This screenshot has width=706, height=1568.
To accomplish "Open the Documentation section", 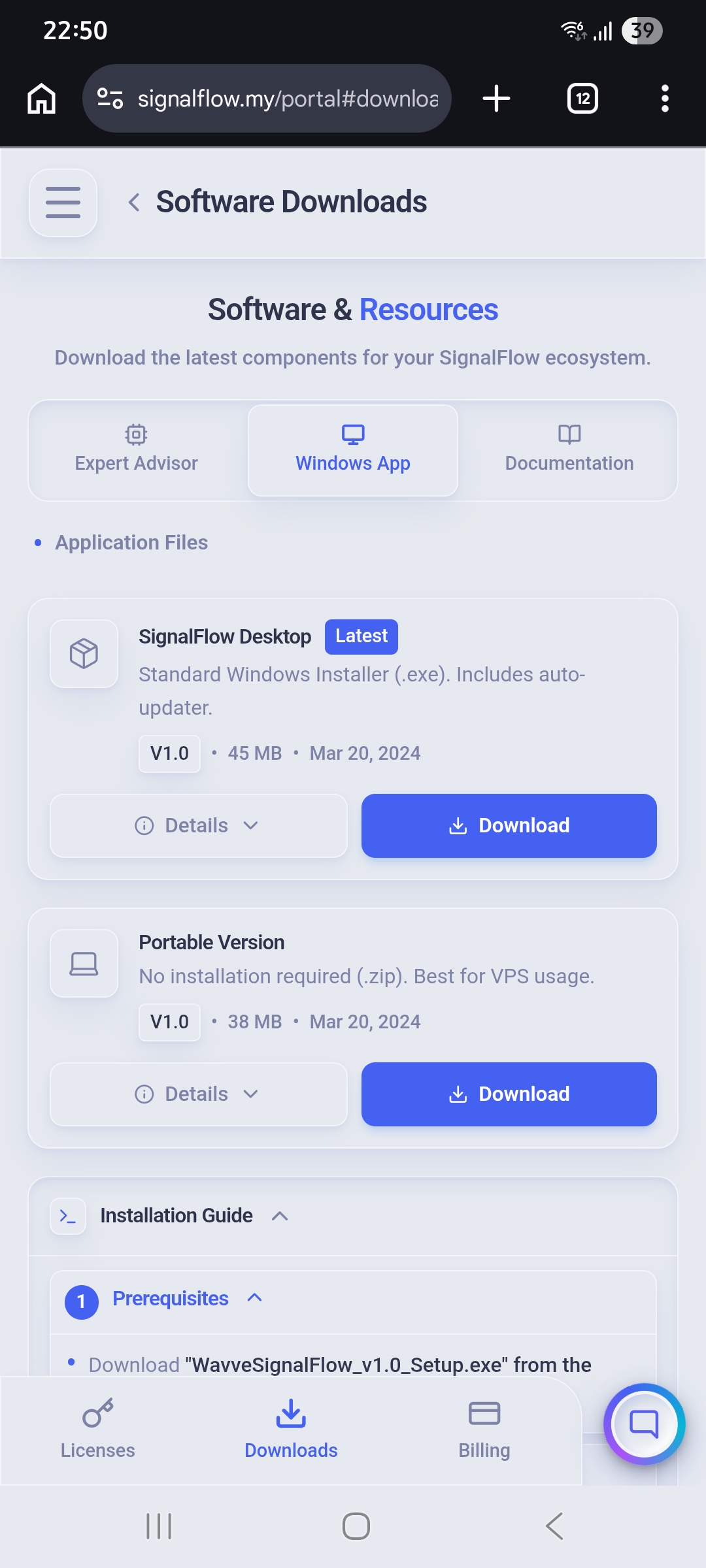I will point(569,449).
